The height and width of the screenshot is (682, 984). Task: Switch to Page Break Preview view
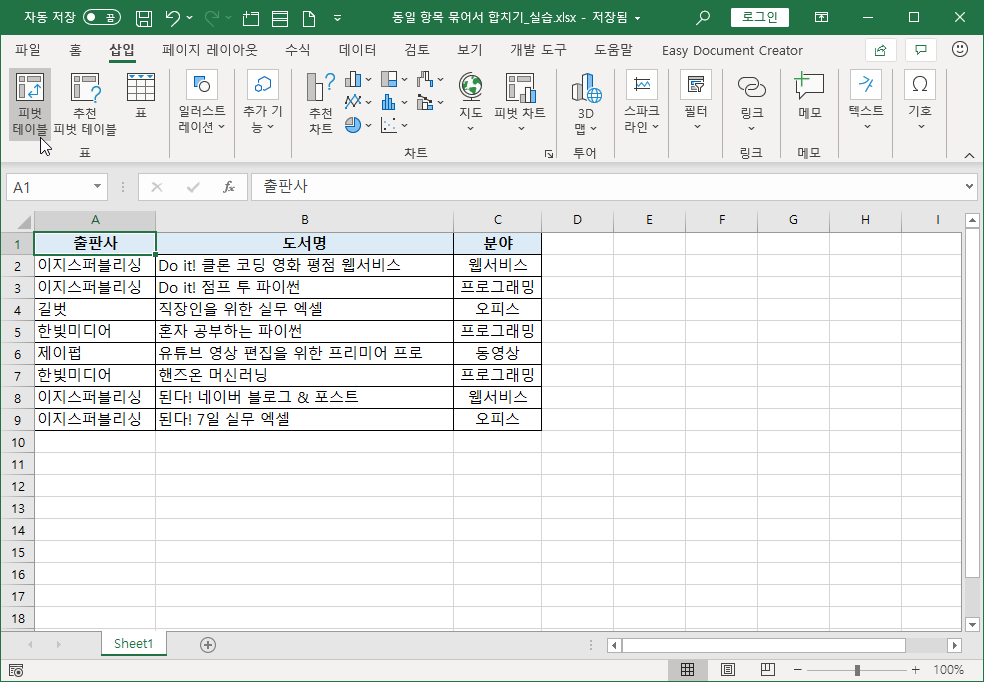767,669
